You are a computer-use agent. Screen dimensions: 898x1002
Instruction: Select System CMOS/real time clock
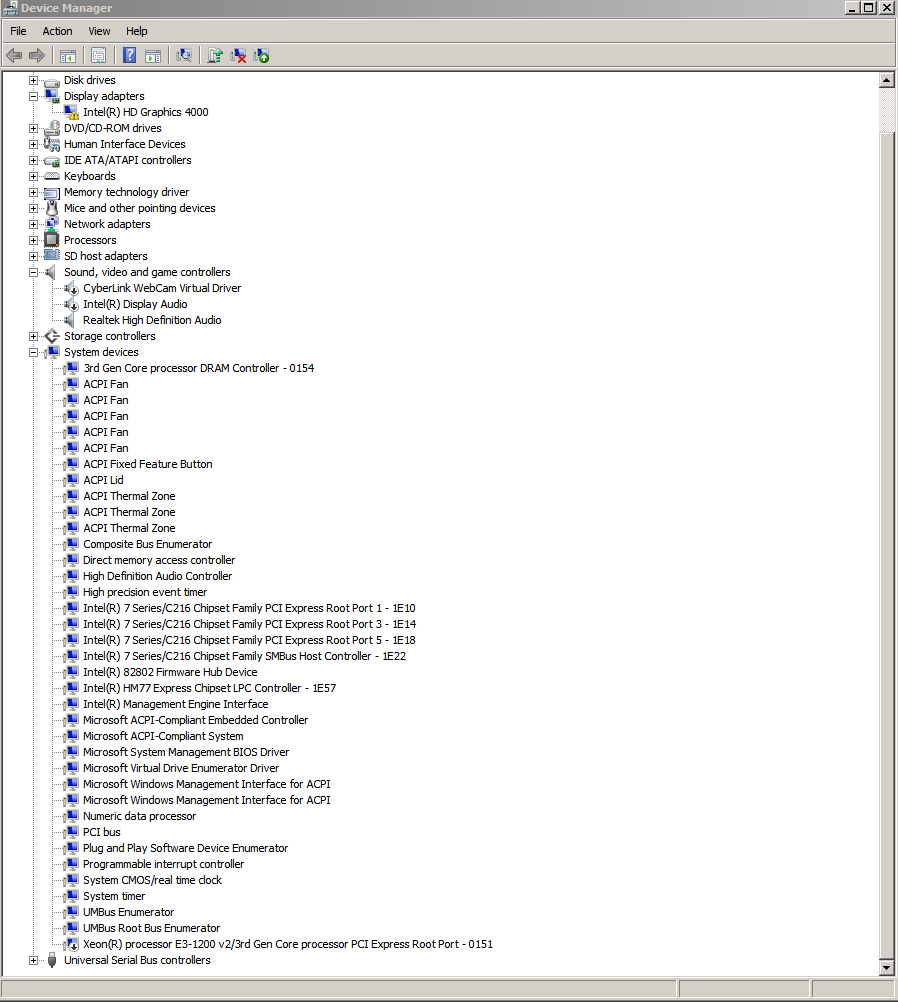tap(152, 880)
